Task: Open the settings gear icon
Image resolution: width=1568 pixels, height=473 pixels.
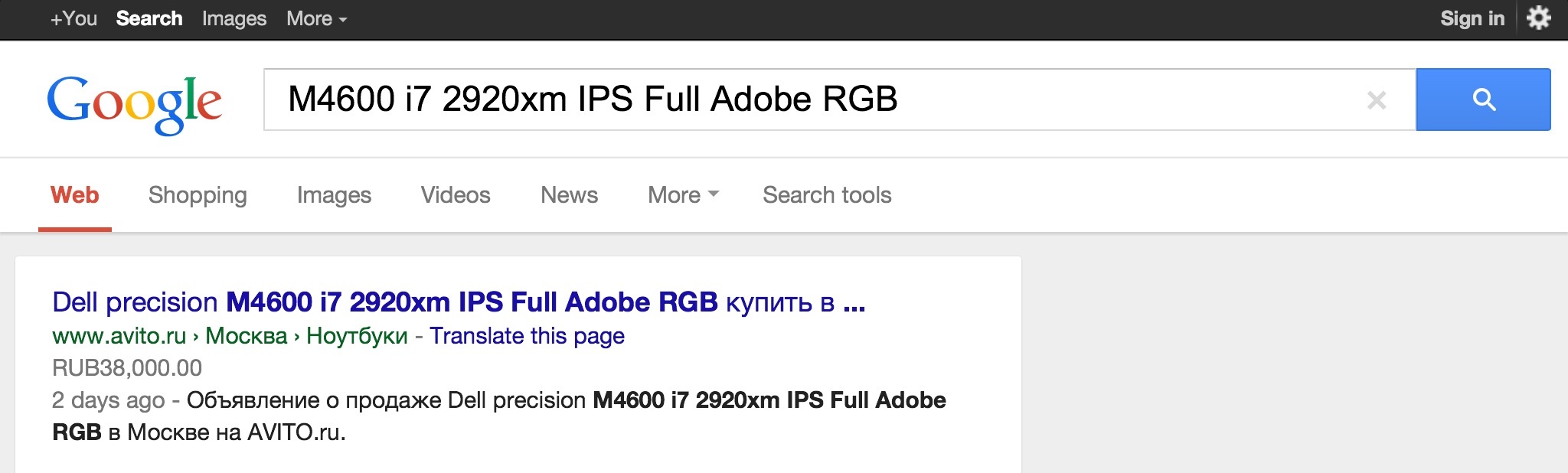Action: click(x=1538, y=18)
